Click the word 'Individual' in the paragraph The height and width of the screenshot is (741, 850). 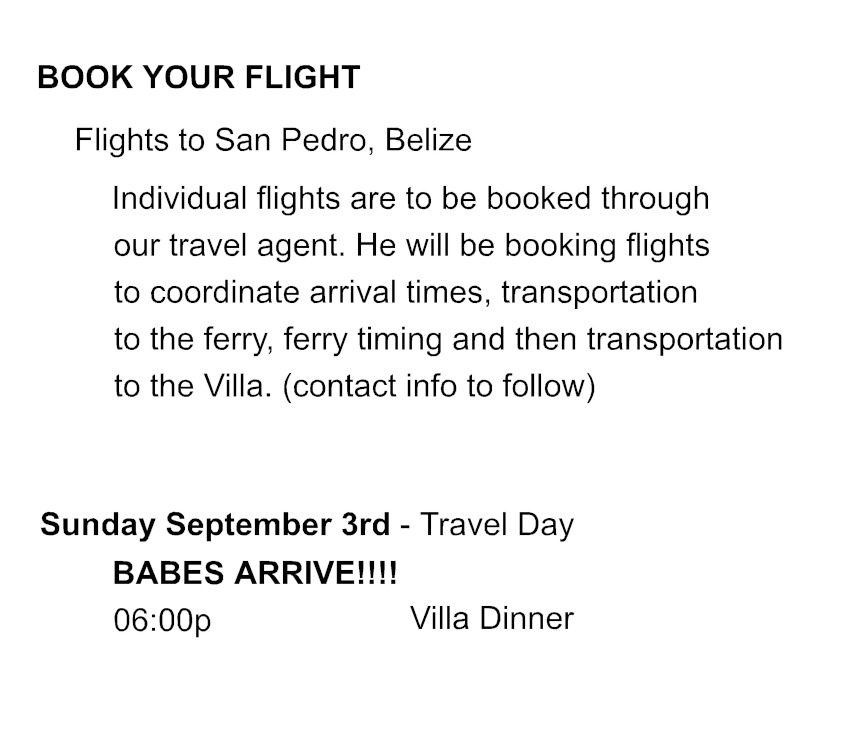click(x=179, y=198)
